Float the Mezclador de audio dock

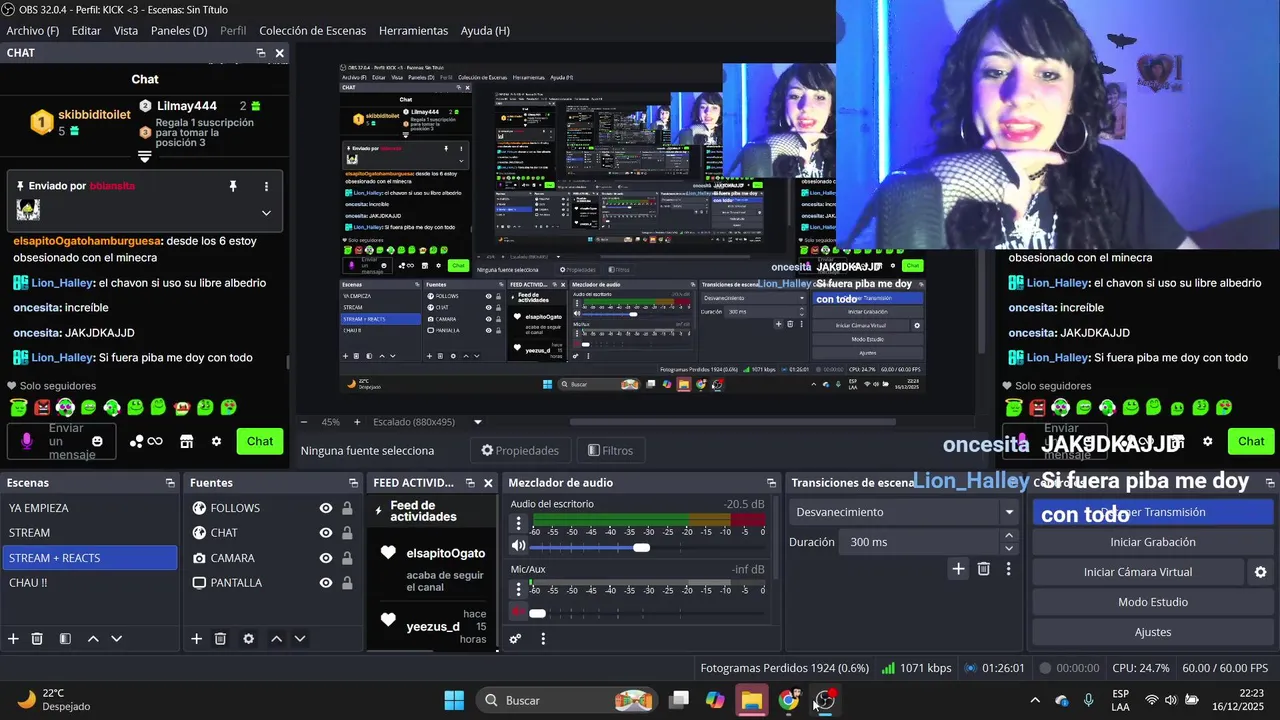click(x=771, y=483)
